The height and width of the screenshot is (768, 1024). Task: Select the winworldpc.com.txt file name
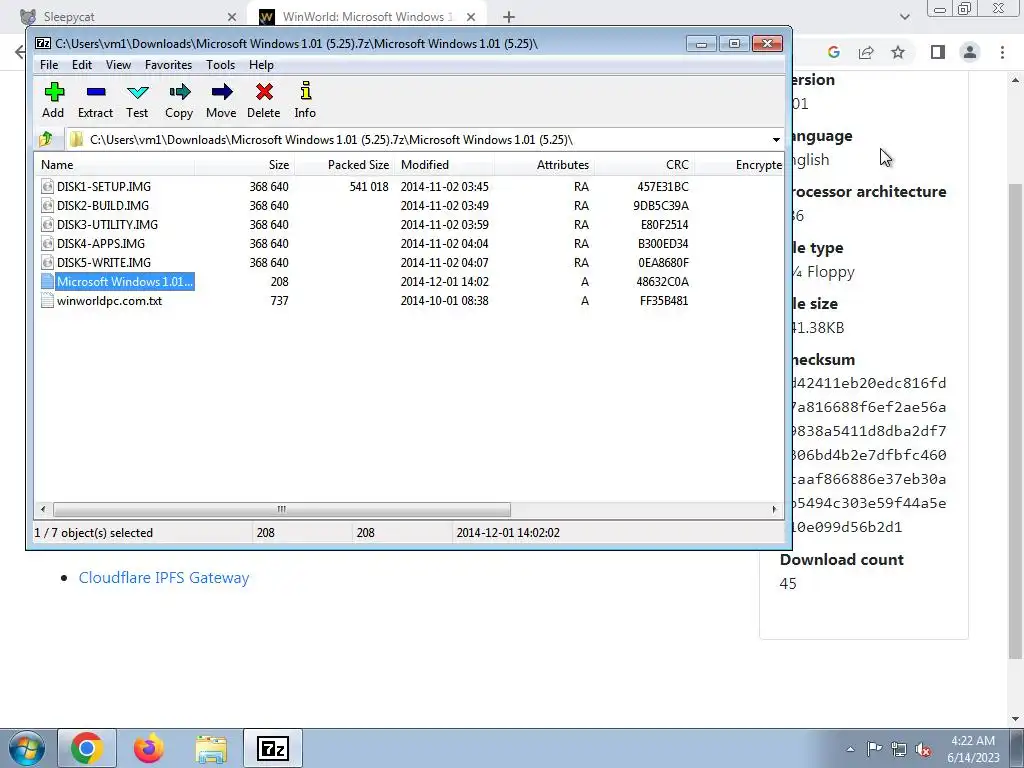coord(109,300)
